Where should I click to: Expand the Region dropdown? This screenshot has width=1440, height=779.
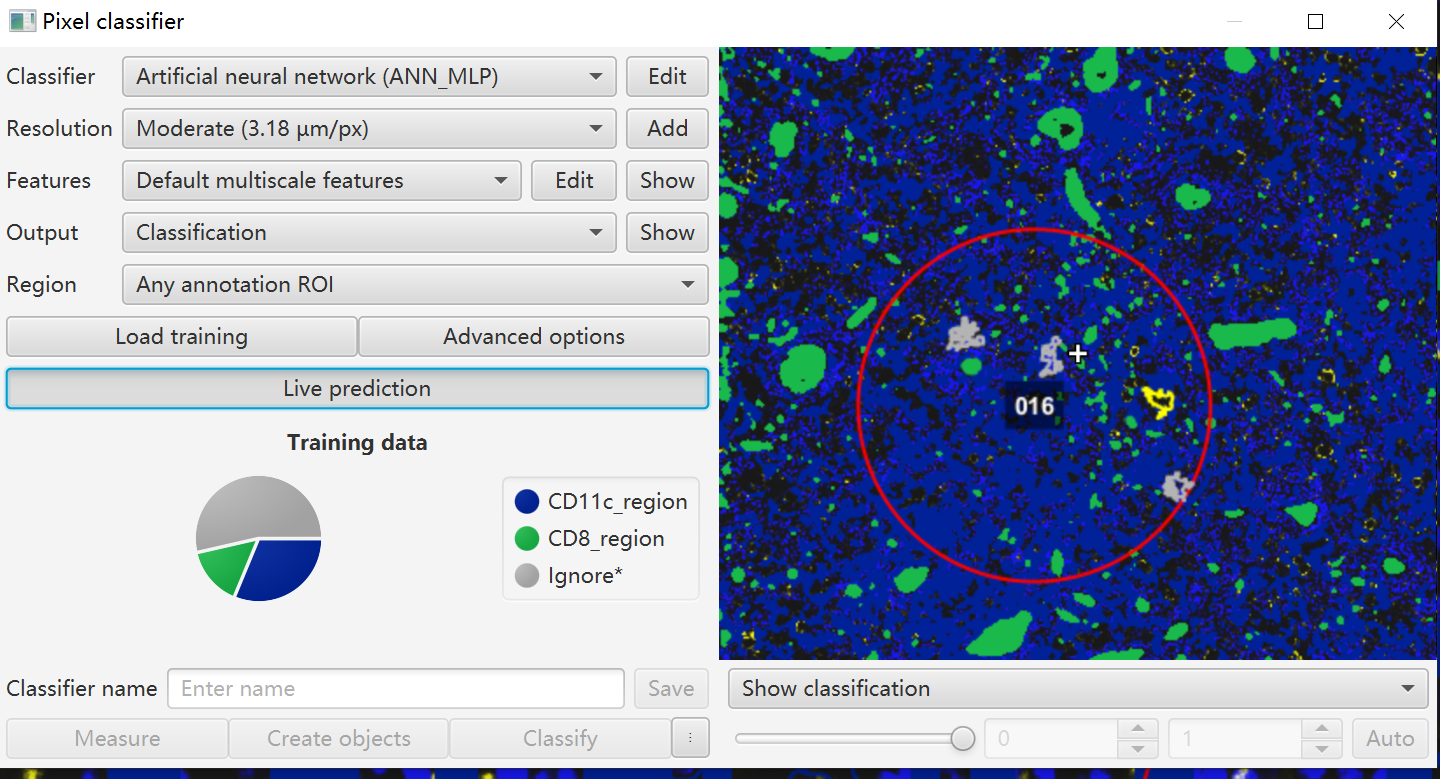415,285
